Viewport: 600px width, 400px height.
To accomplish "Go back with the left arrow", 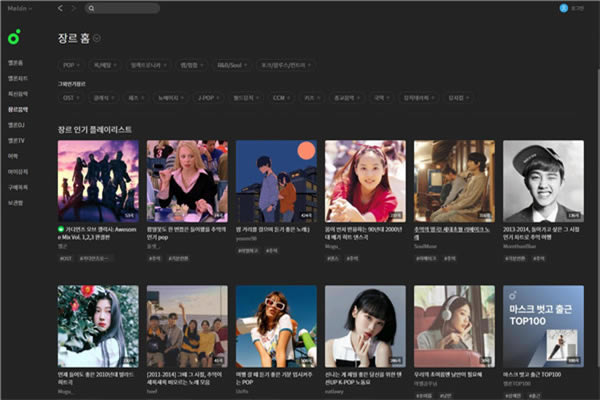I will coord(60,8).
